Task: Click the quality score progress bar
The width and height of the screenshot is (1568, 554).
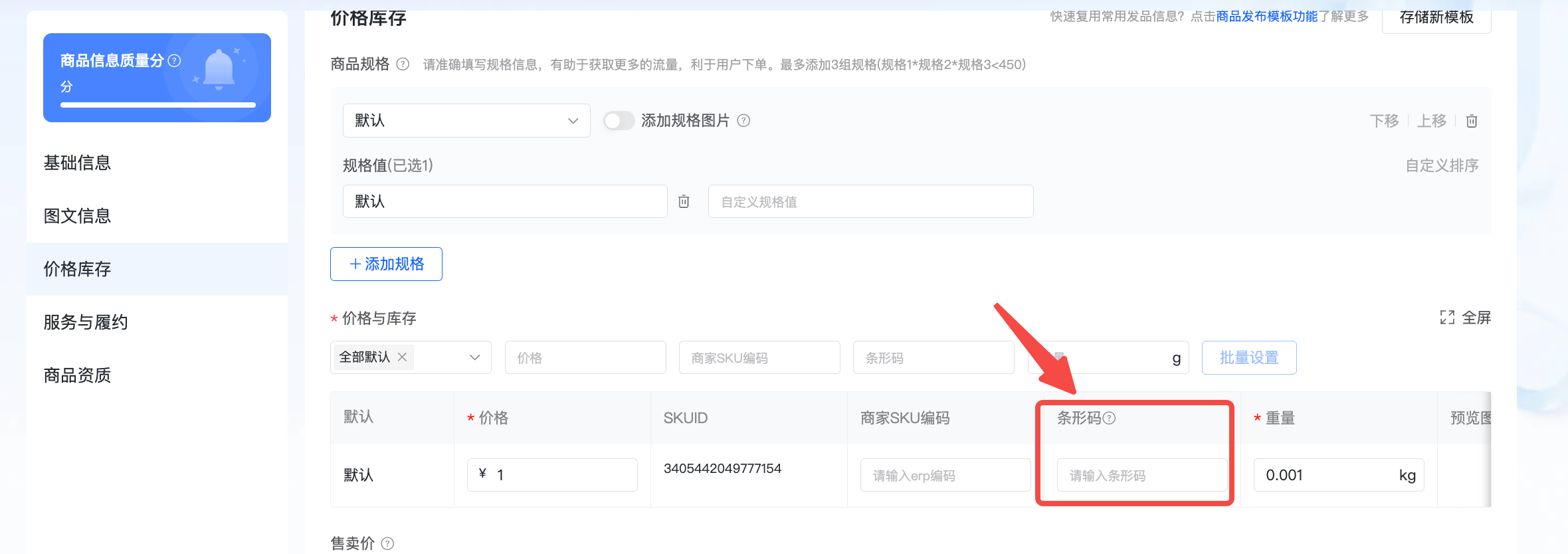Action: [158, 105]
